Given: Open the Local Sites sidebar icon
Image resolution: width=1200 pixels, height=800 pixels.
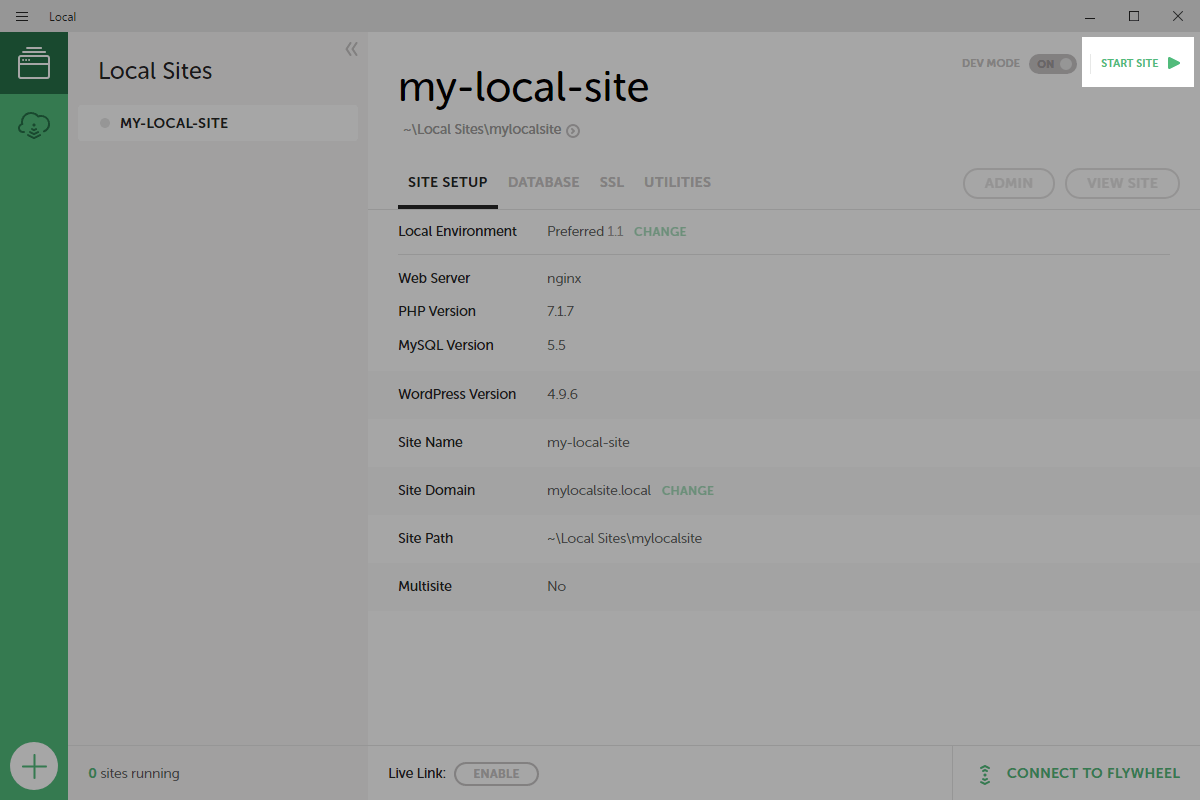Looking at the screenshot, I should 34,63.
